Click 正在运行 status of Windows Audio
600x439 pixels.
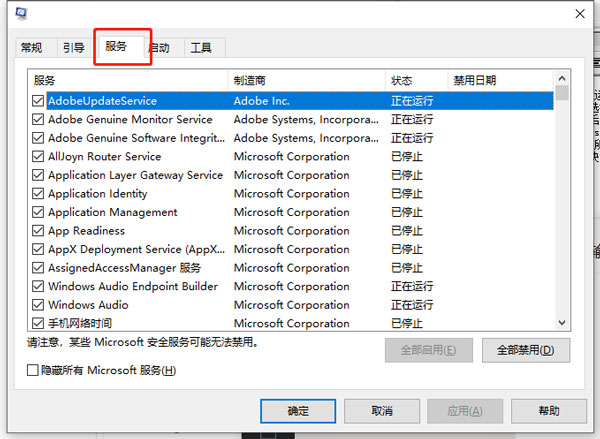[x=412, y=305]
